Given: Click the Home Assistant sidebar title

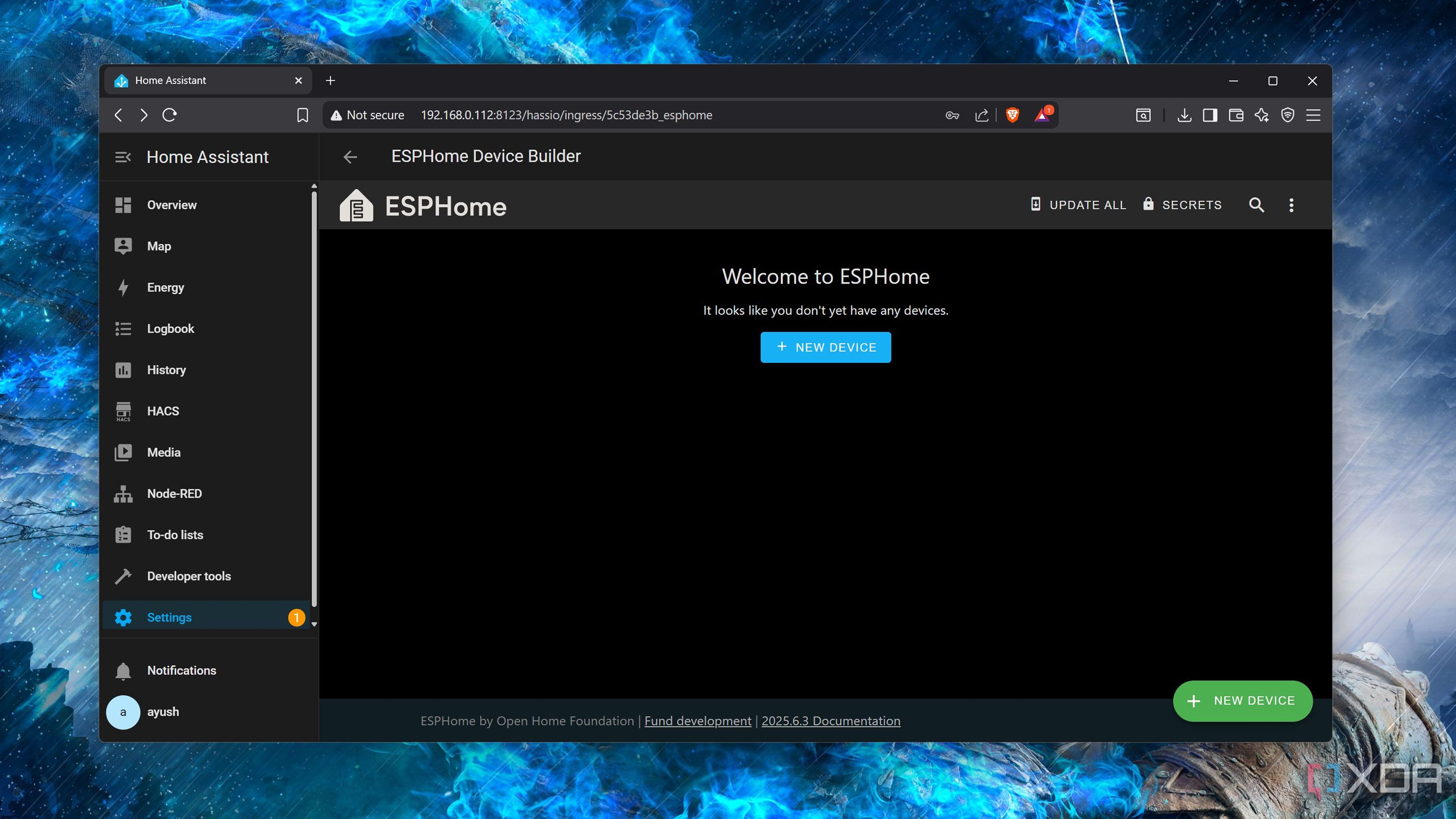Looking at the screenshot, I should pos(207,157).
